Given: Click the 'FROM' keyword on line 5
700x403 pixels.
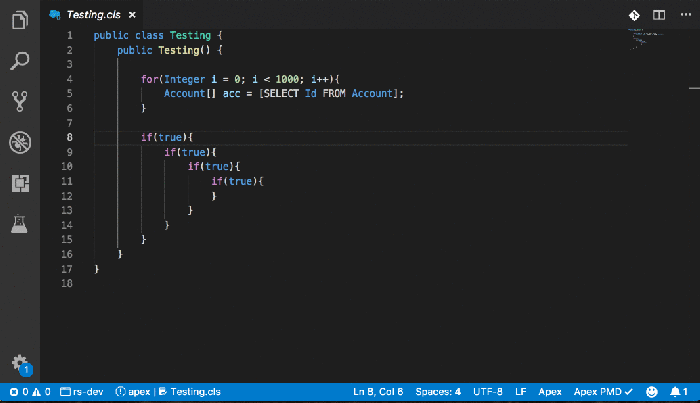Looking at the screenshot, I should (333, 93).
